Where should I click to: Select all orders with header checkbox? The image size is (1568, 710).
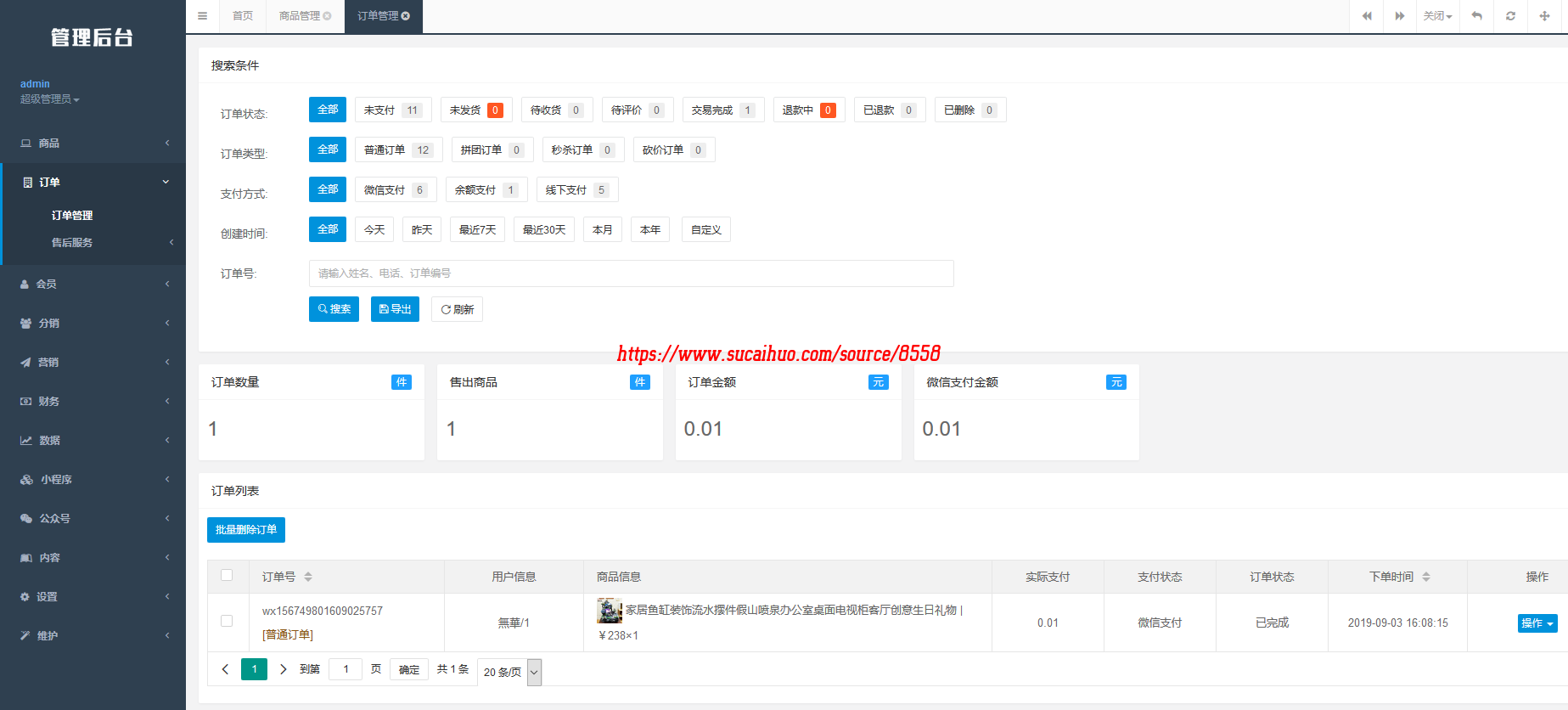(227, 575)
